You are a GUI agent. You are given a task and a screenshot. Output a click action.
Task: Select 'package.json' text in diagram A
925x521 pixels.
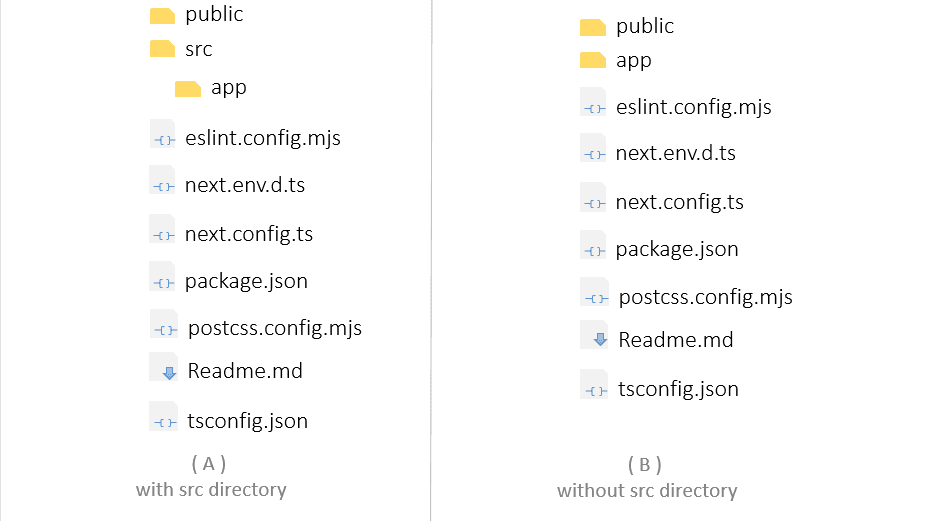point(247,281)
